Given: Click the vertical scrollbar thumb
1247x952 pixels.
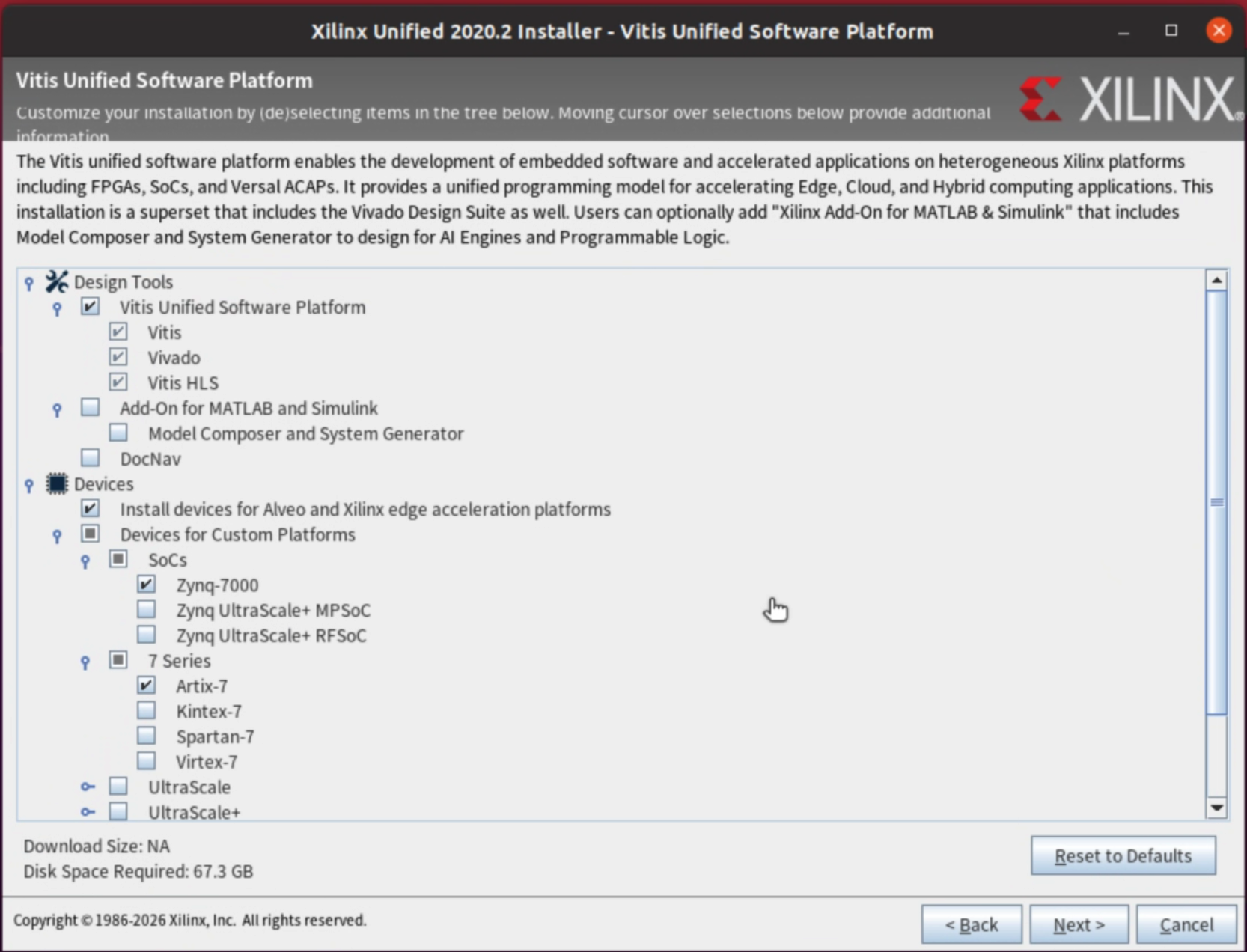Looking at the screenshot, I should (x=1216, y=501).
